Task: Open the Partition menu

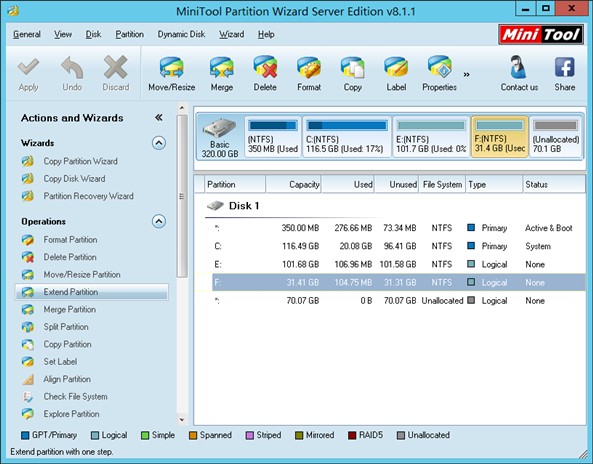Action: coord(129,34)
